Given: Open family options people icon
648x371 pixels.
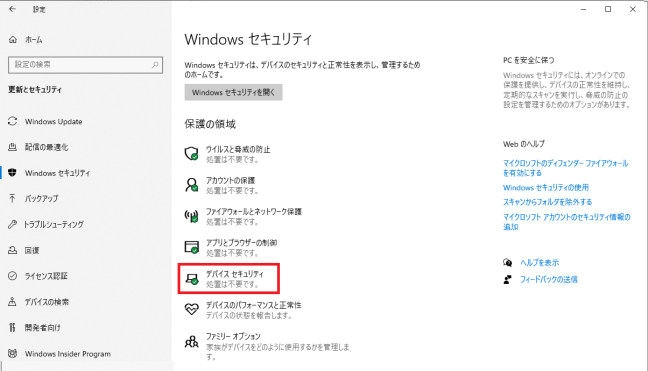Looking at the screenshot, I should pyautogui.click(x=191, y=341).
